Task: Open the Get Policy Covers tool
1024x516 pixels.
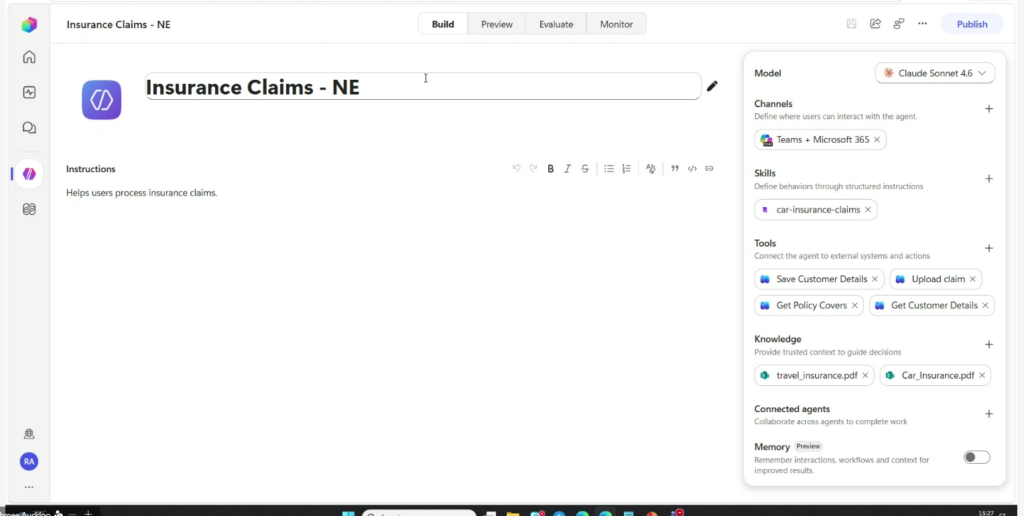Action: (809, 306)
